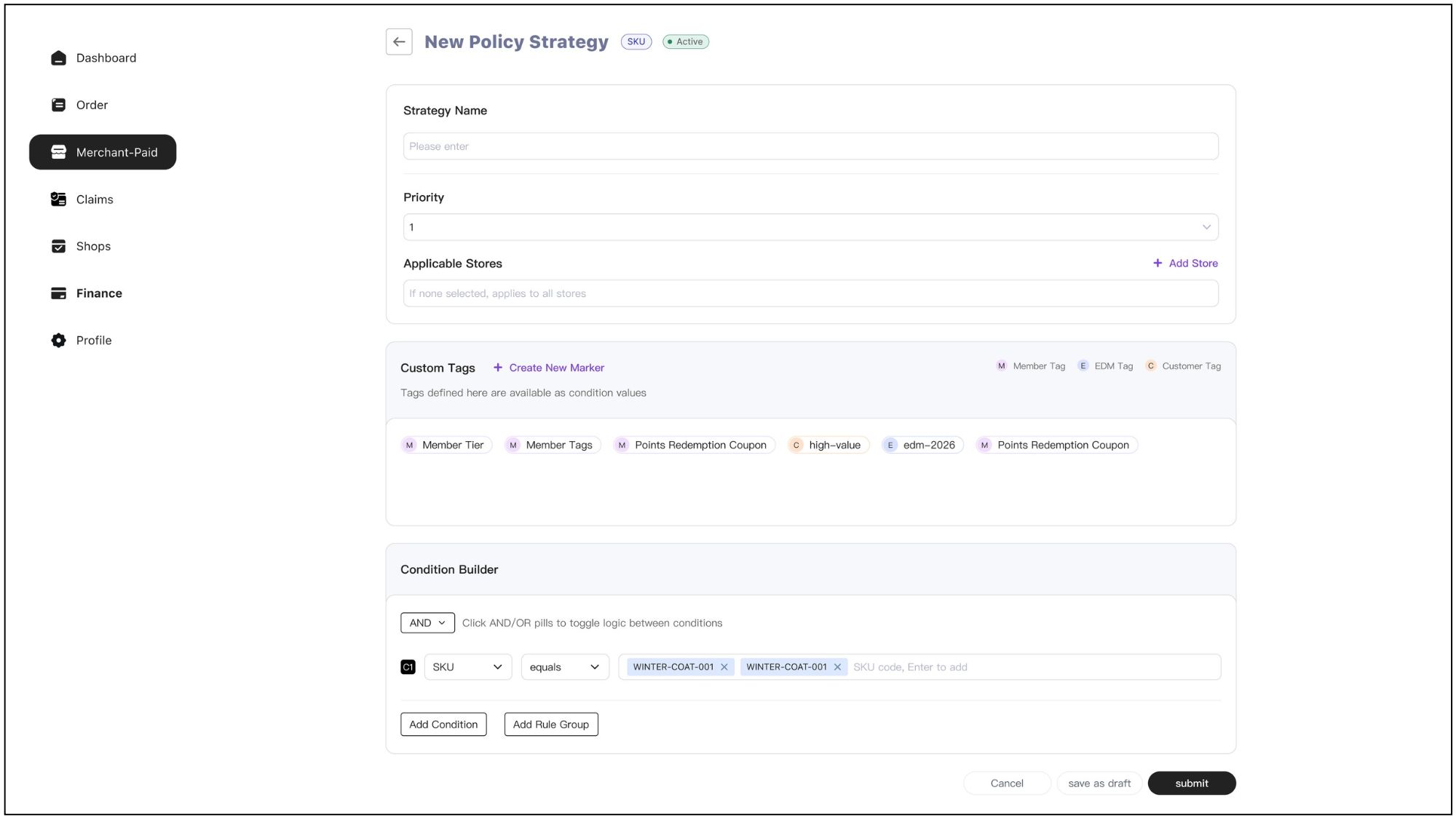This screenshot has height=819, width=1456.
Task: Open the SKU field dropdown
Action: pos(468,667)
